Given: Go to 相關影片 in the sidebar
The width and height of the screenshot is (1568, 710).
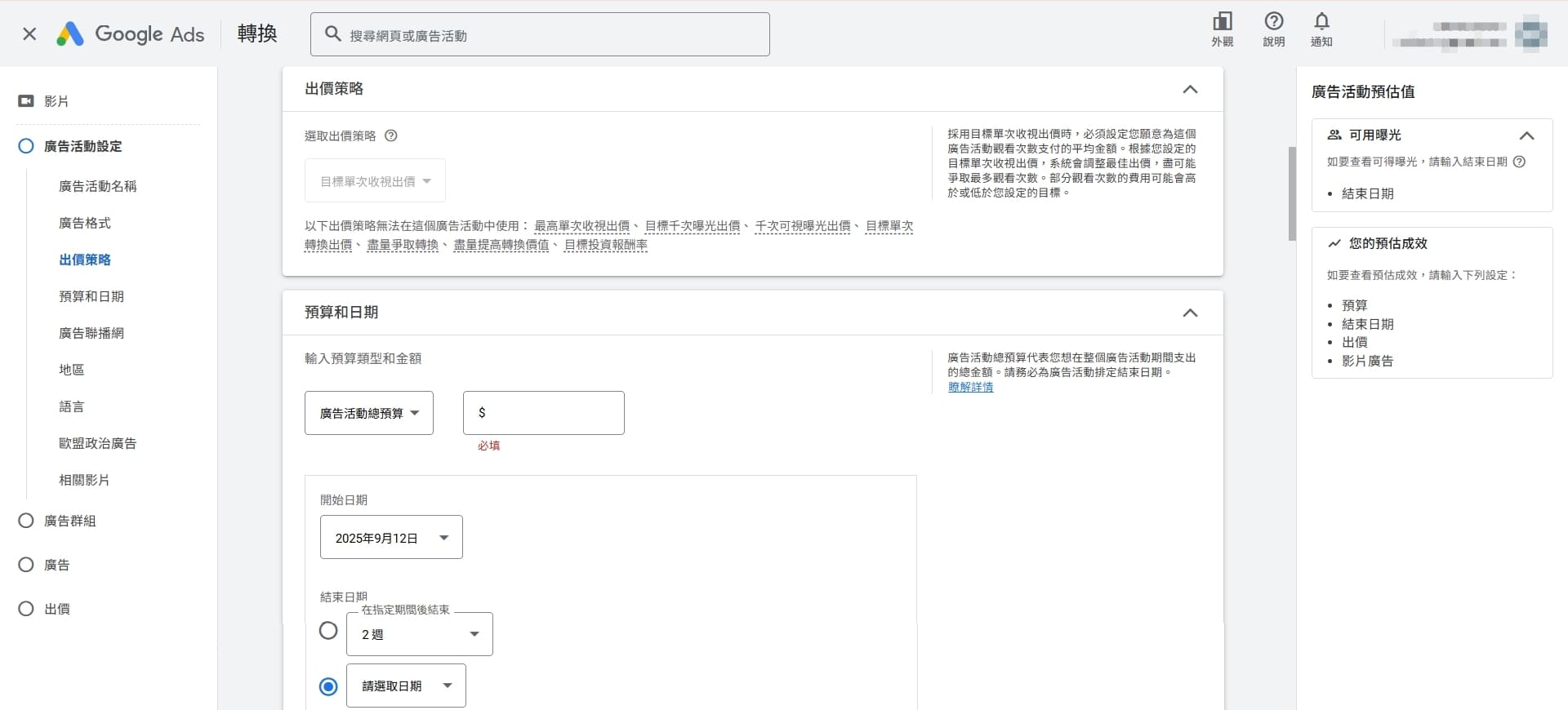Looking at the screenshot, I should (84, 480).
